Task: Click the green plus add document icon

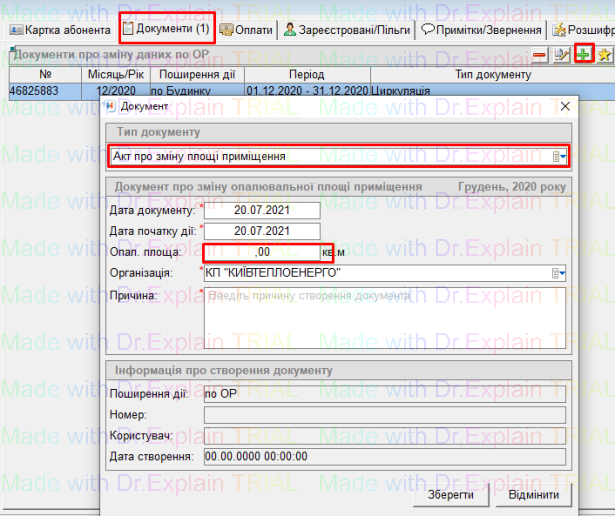Action: 582,53
